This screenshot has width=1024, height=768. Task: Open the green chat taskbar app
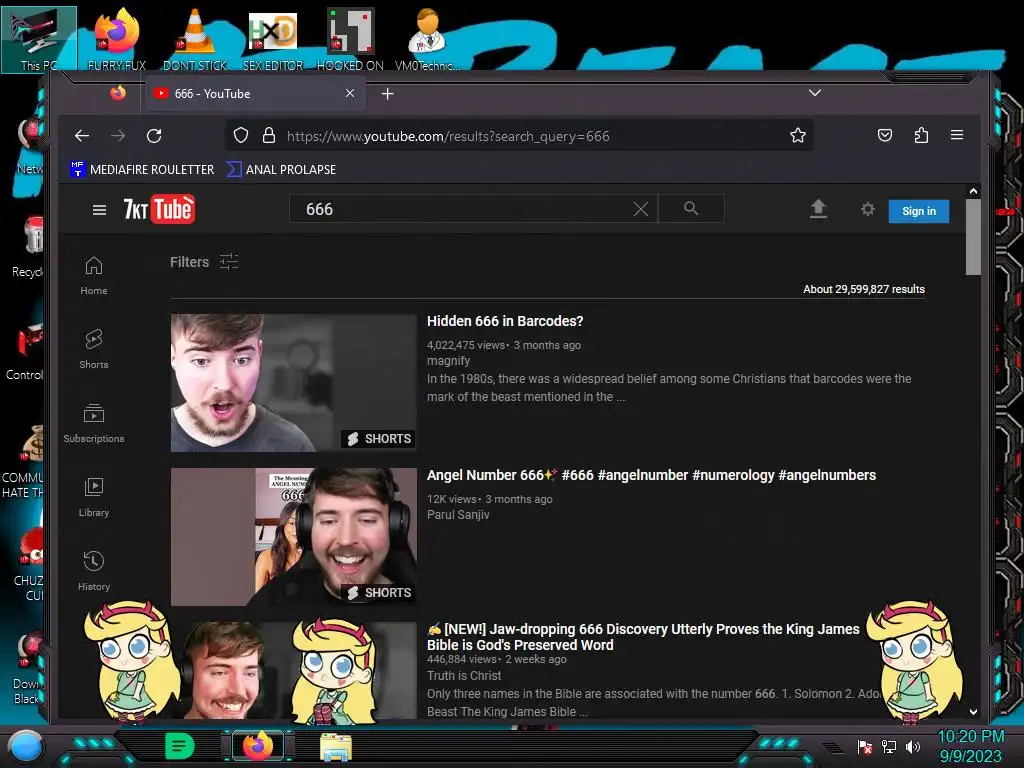[180, 746]
